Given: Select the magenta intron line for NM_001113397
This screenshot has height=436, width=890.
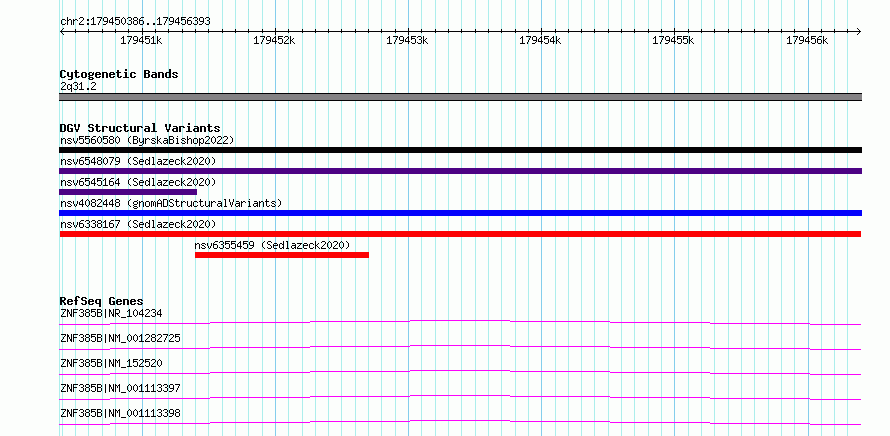Looking at the screenshot, I should coord(460,397).
